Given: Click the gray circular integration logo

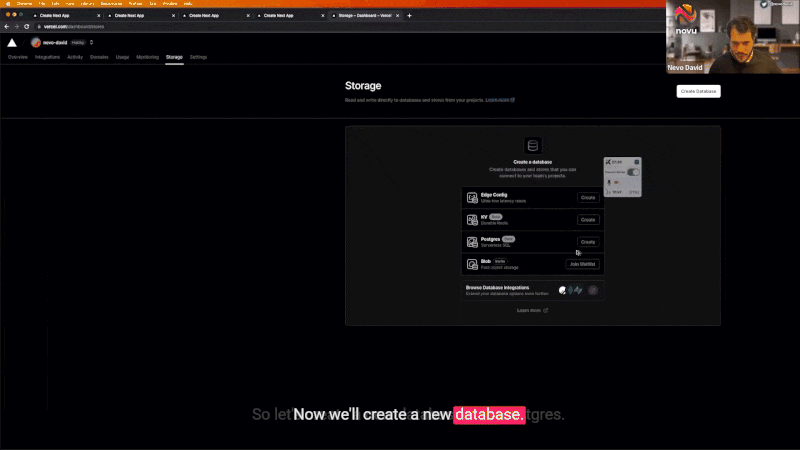Looking at the screenshot, I should point(593,290).
